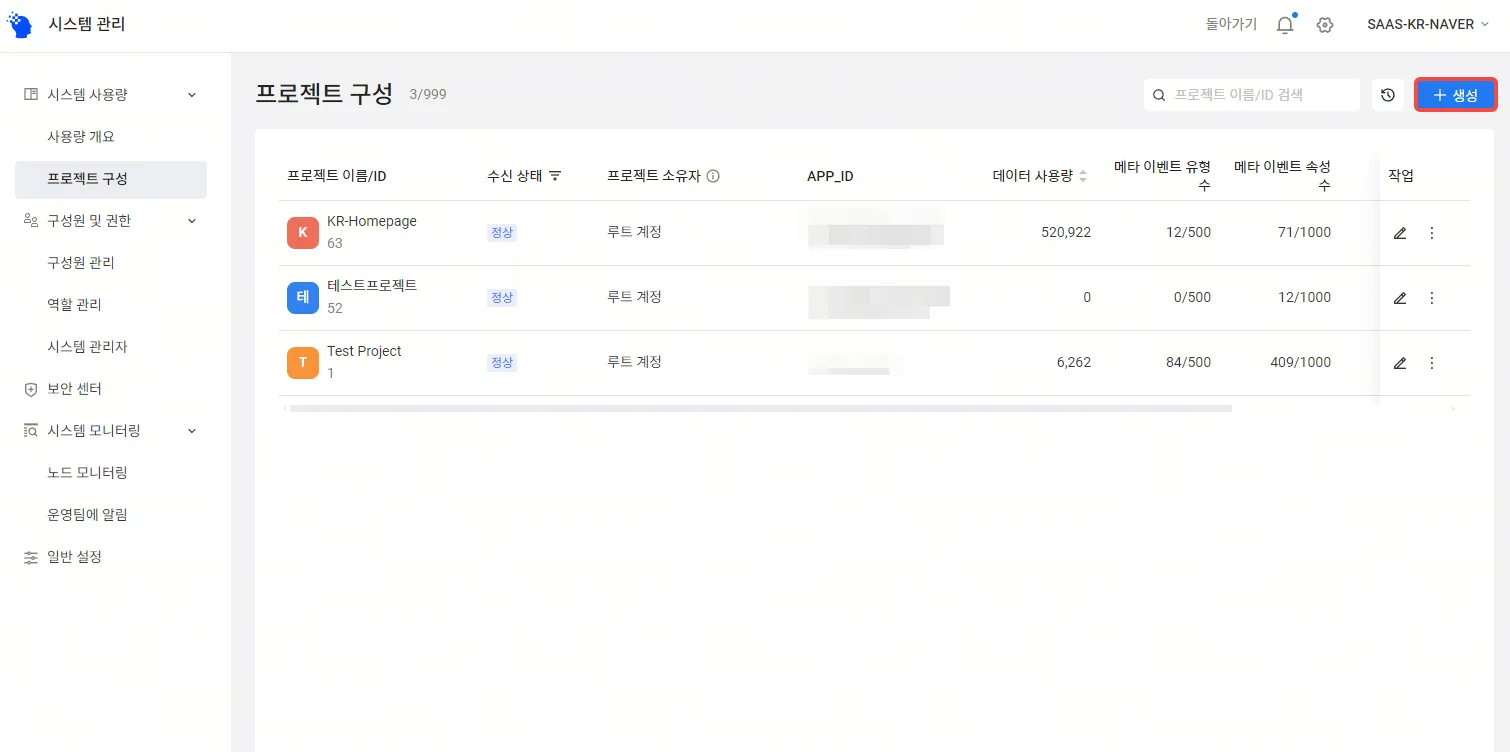Collapse the 시스템 모니터링 chevron

pyautogui.click(x=192, y=431)
